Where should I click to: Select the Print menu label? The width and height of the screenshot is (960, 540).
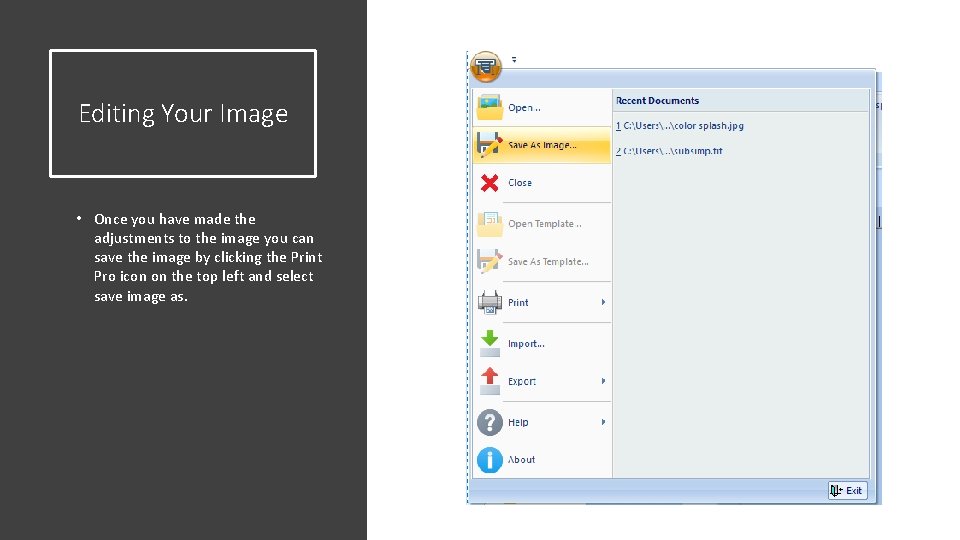[518, 302]
